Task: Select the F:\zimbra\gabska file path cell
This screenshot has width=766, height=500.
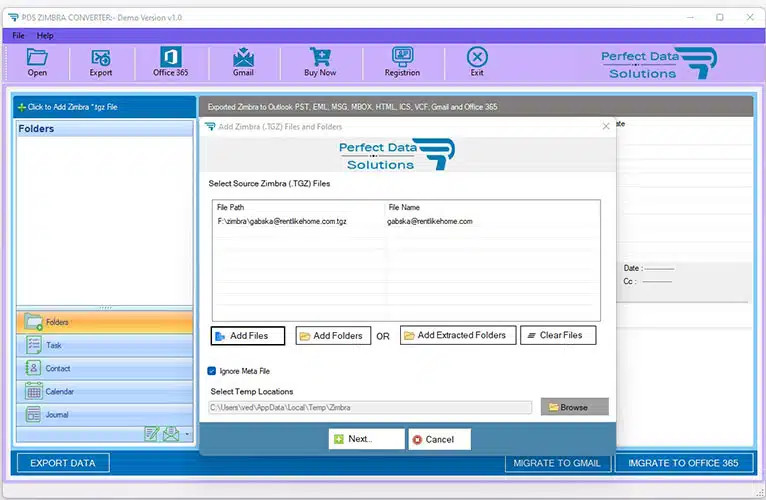Action: tap(282, 221)
